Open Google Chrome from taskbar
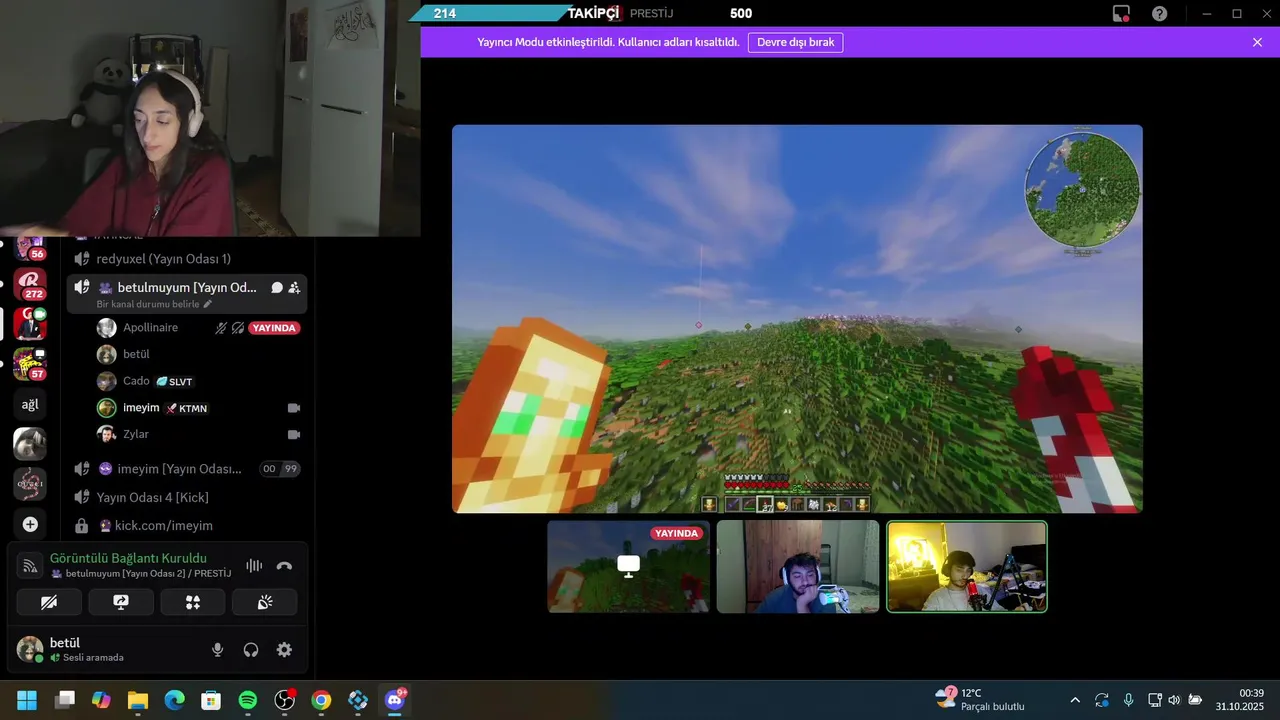 [321, 700]
